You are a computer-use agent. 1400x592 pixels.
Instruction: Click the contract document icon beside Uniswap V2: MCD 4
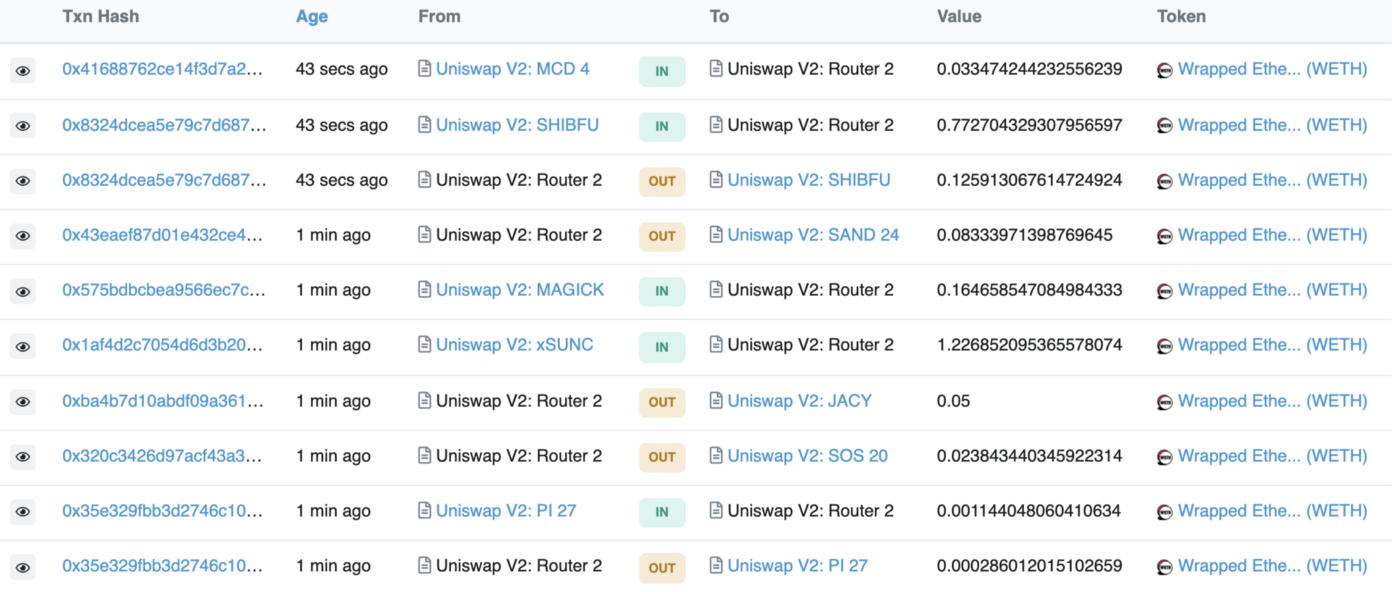click(x=425, y=69)
